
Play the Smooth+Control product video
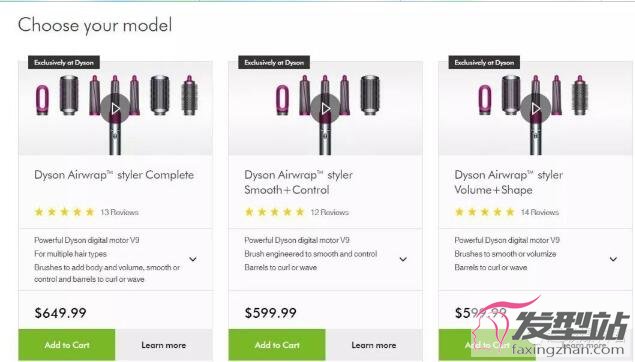coord(326,109)
